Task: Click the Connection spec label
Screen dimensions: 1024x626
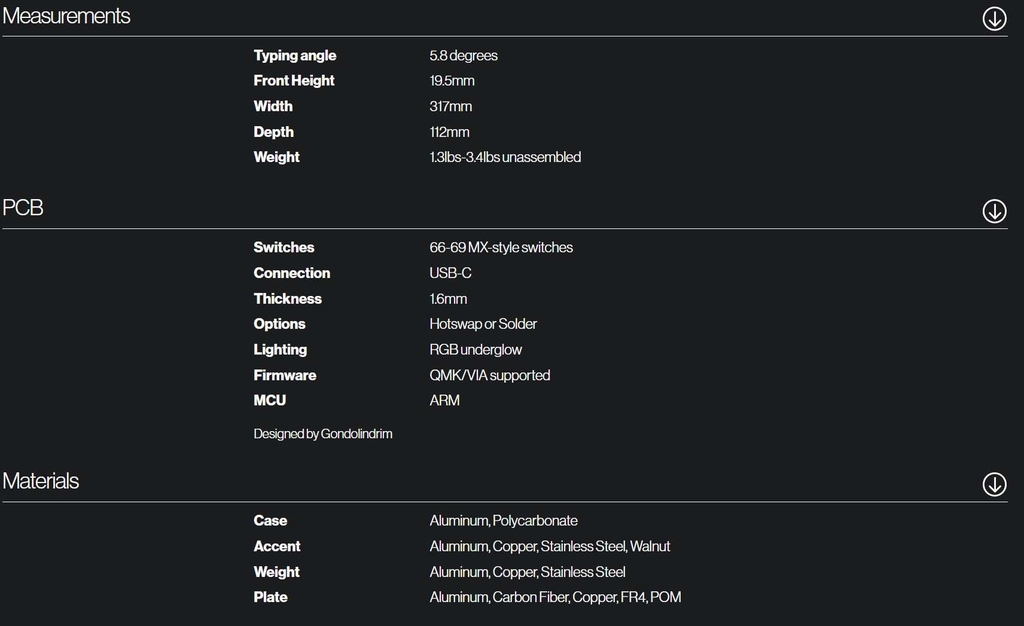Action: (x=292, y=273)
